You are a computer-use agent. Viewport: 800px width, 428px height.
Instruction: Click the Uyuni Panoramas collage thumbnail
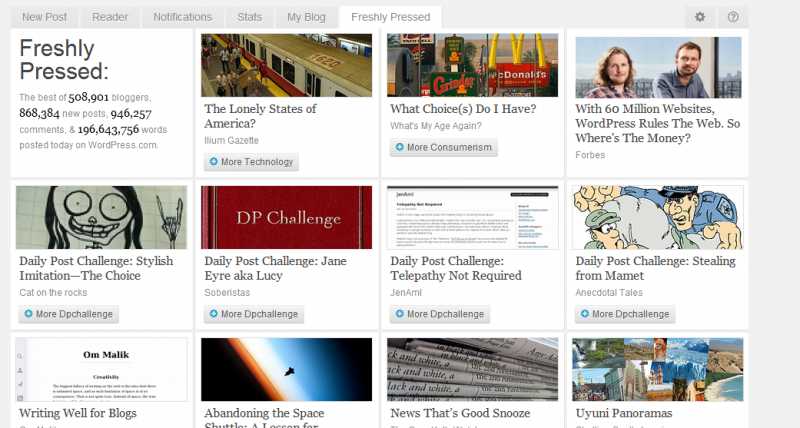coord(658,369)
